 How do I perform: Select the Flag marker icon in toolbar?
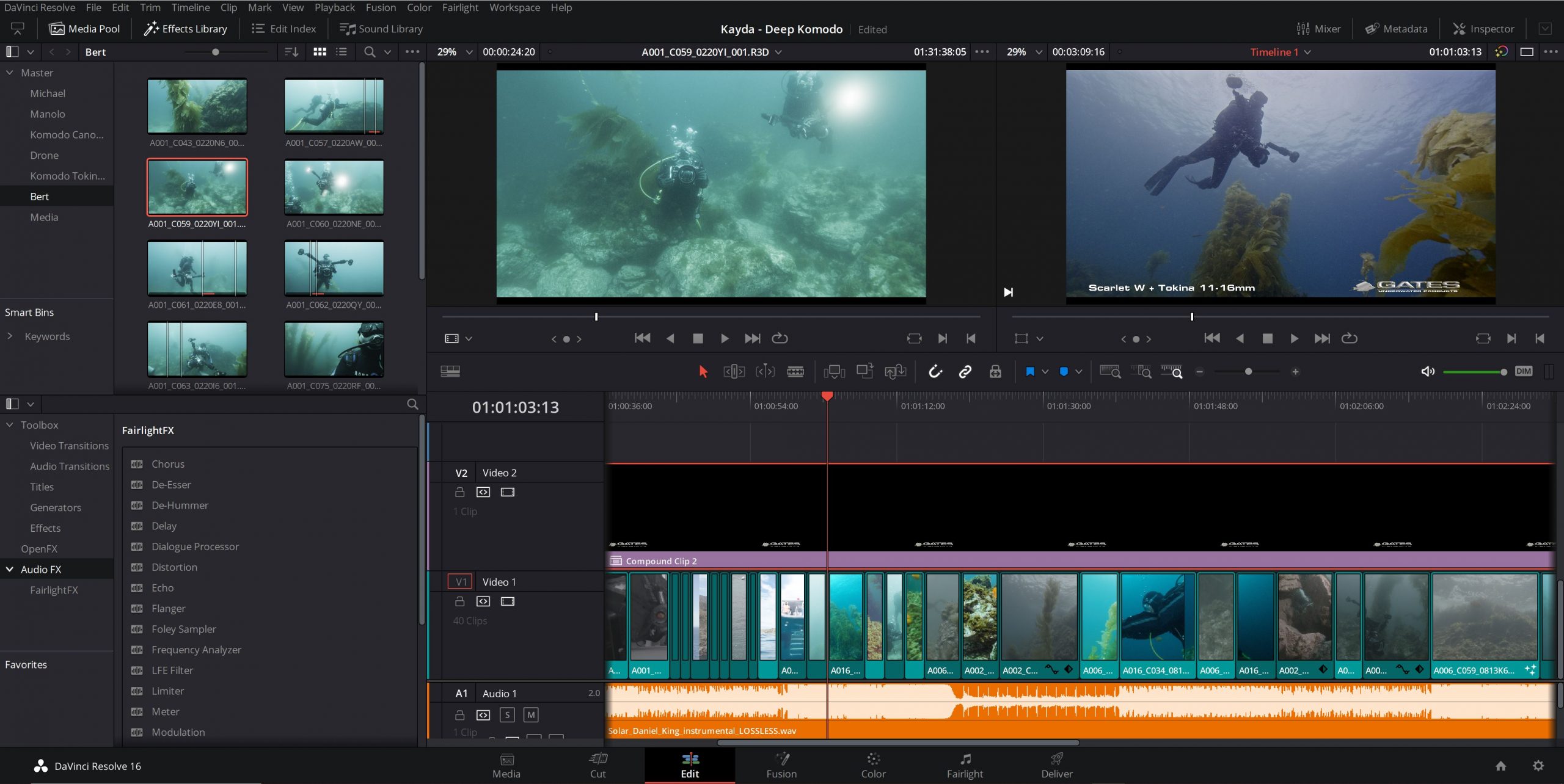pyautogui.click(x=1029, y=371)
